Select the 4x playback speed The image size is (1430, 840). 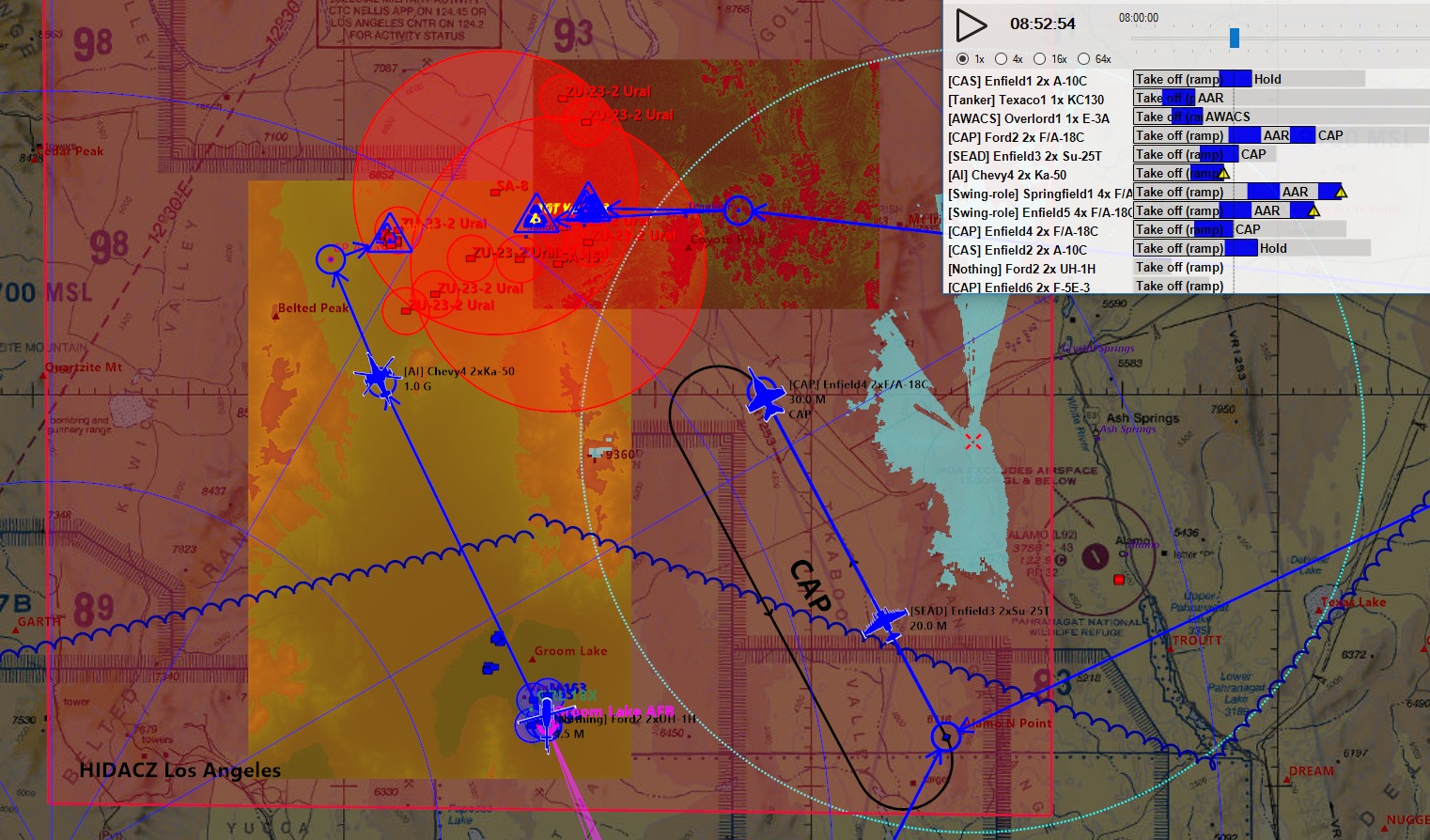1001,59
